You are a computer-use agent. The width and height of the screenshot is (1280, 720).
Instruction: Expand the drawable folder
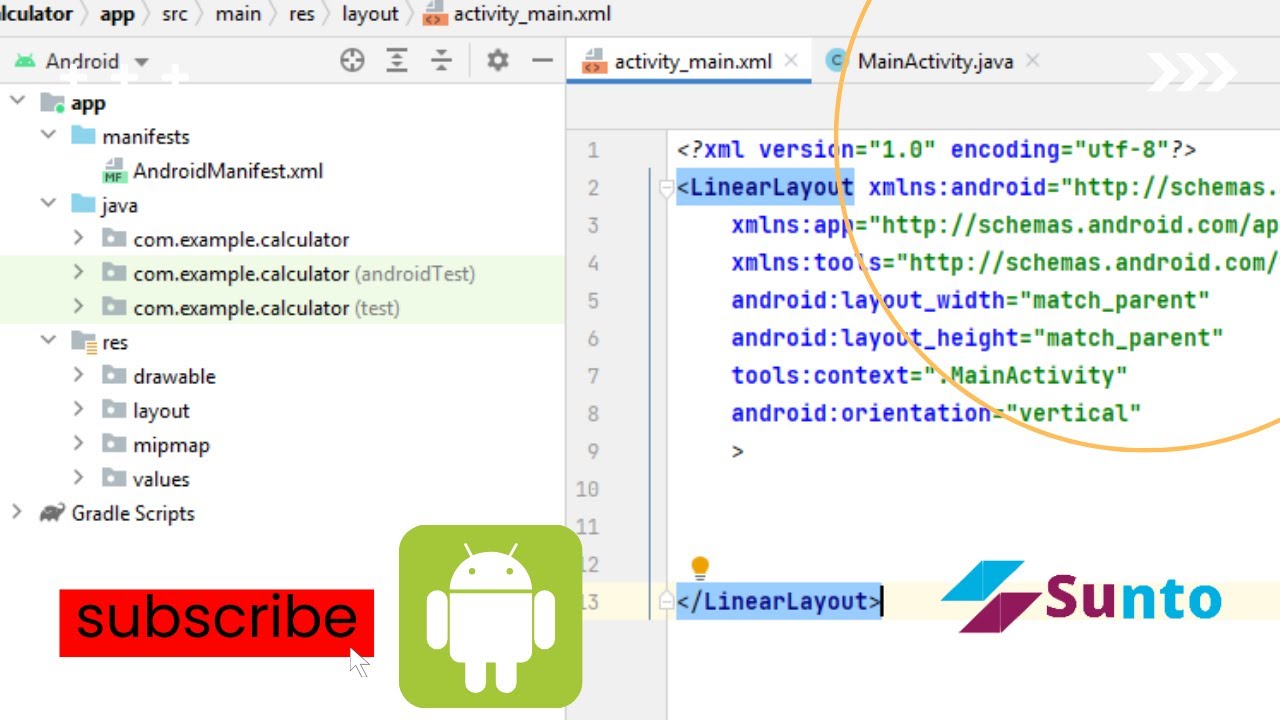(78, 375)
